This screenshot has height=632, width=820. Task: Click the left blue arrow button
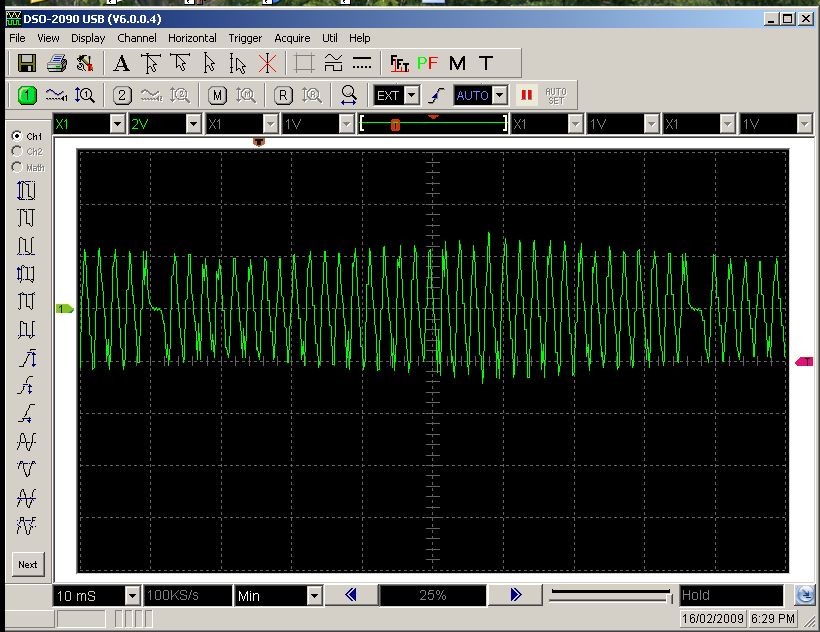point(351,595)
